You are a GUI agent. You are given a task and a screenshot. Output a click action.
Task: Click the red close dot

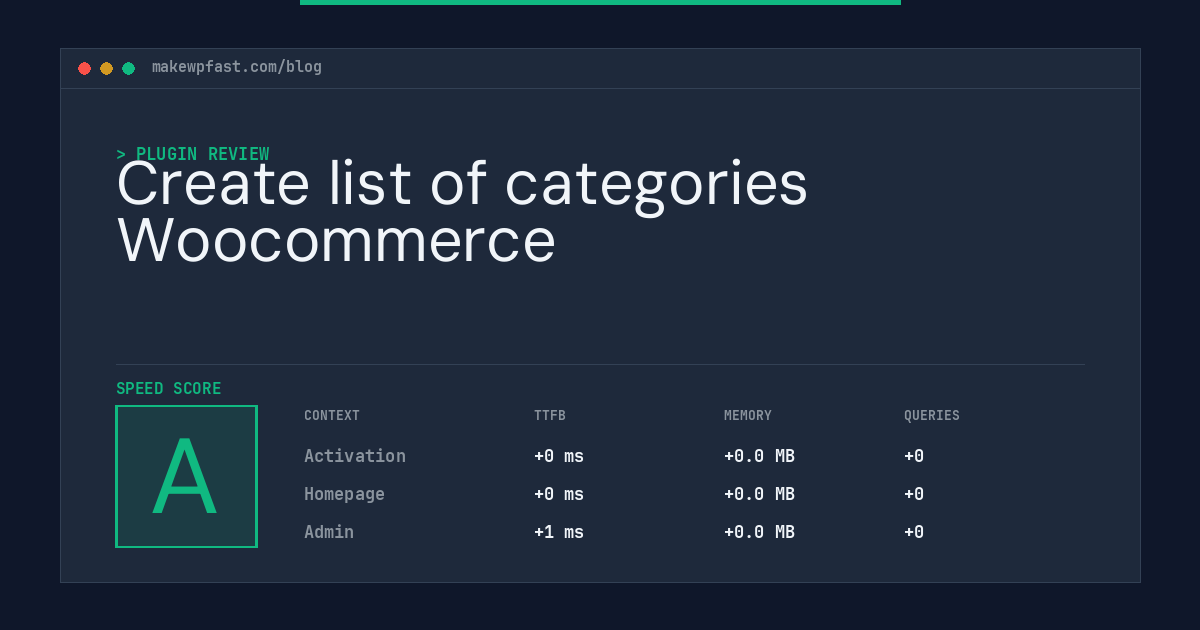click(84, 68)
